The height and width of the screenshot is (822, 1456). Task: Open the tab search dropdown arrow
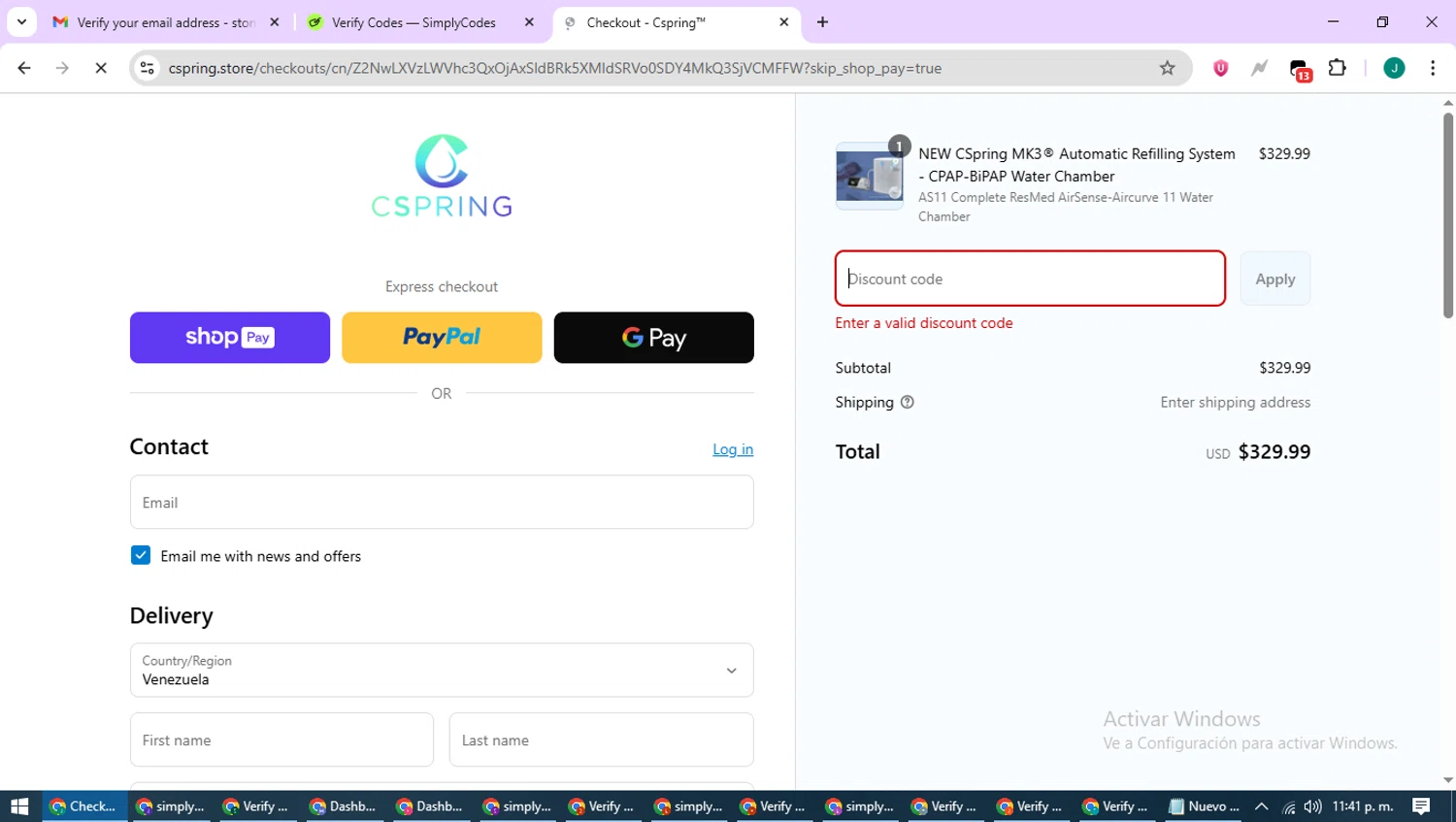coord(21,21)
